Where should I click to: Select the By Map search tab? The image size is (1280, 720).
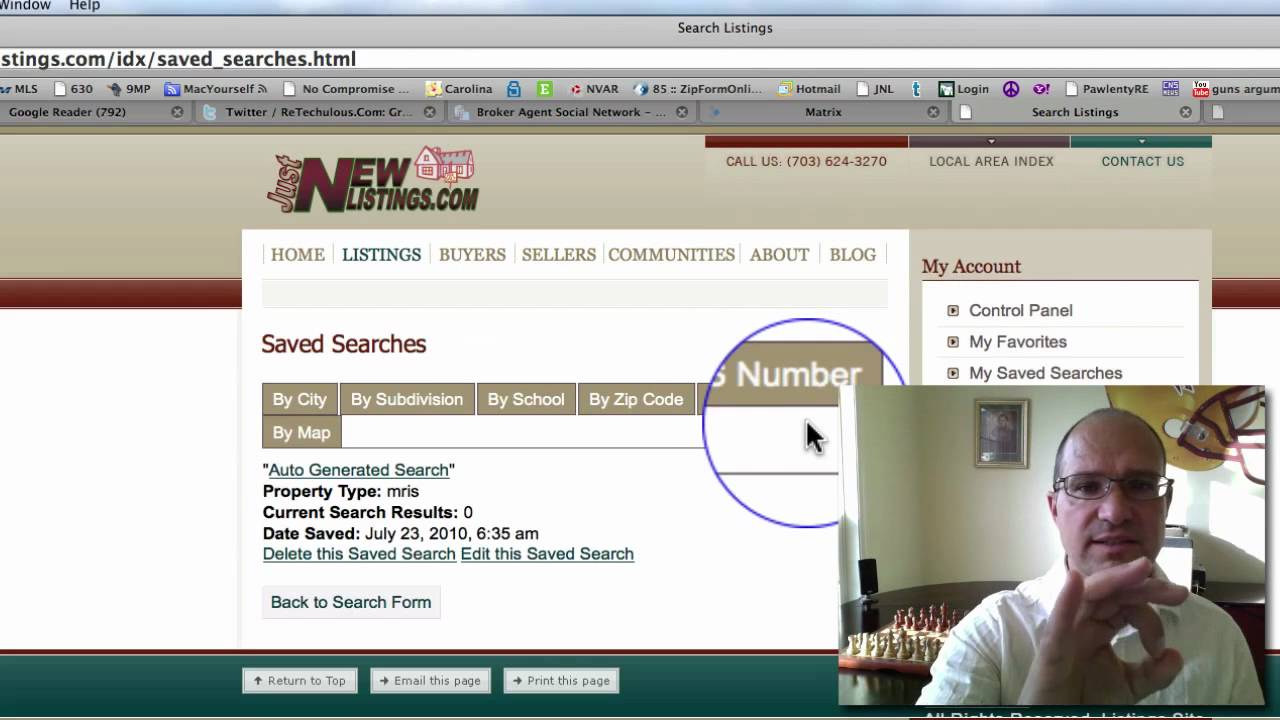click(x=301, y=433)
